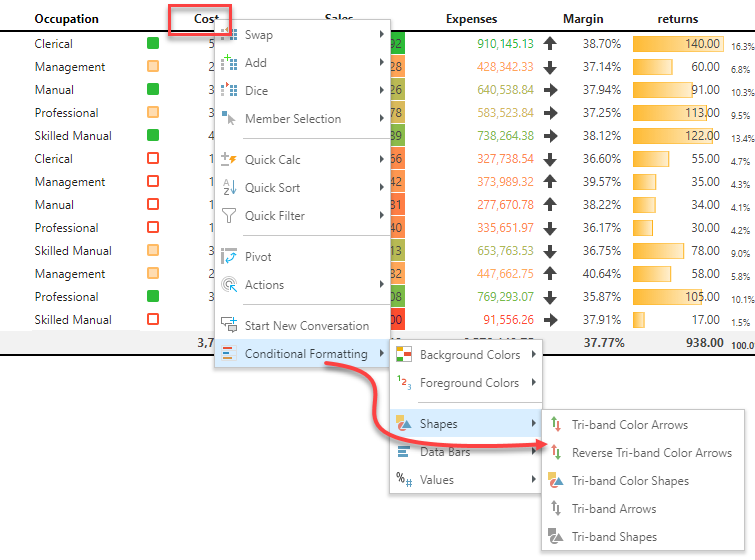Click the Tri-band Color Arrows icon
The image size is (755, 560).
point(556,424)
